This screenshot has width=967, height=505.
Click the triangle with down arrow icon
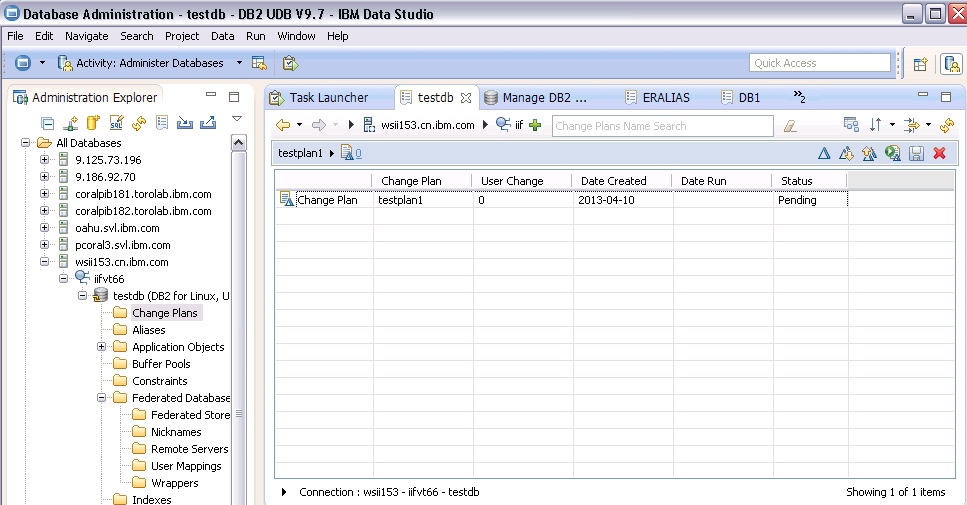pyautogui.click(x=846, y=154)
